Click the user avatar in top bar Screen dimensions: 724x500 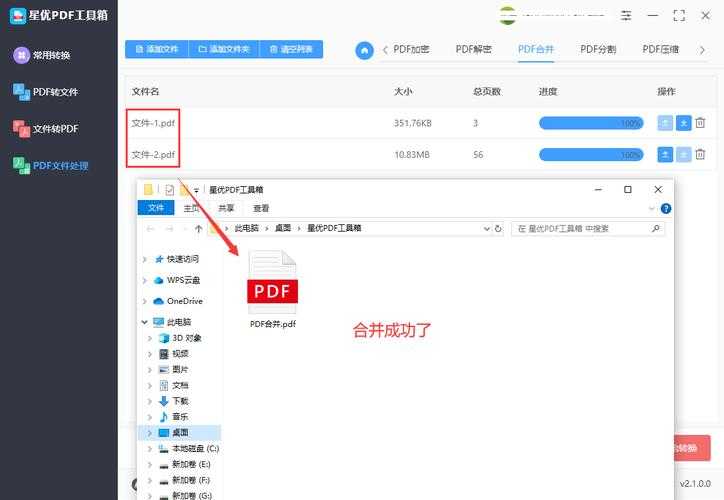507,16
